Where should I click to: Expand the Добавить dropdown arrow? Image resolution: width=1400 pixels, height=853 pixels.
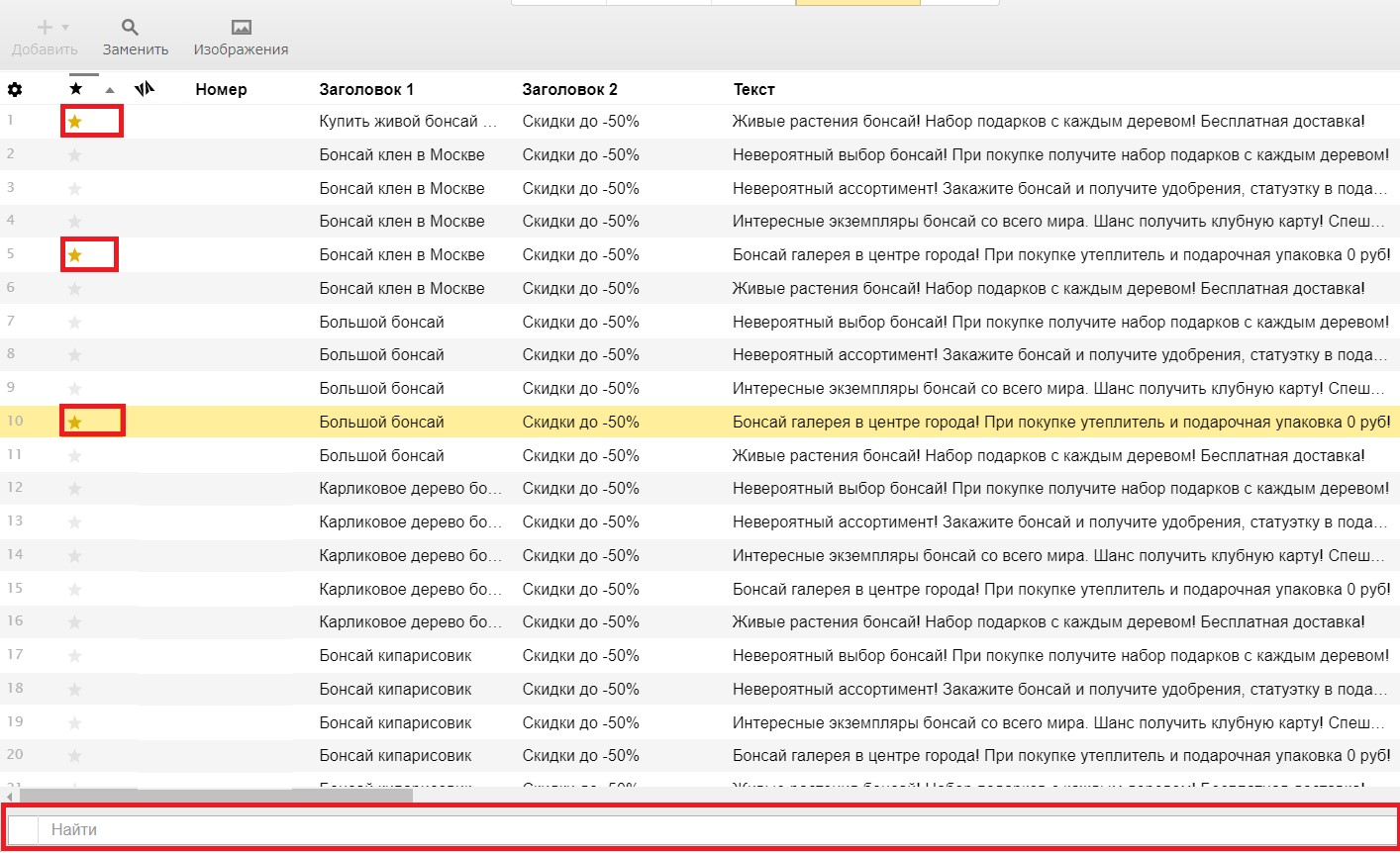tap(65, 28)
